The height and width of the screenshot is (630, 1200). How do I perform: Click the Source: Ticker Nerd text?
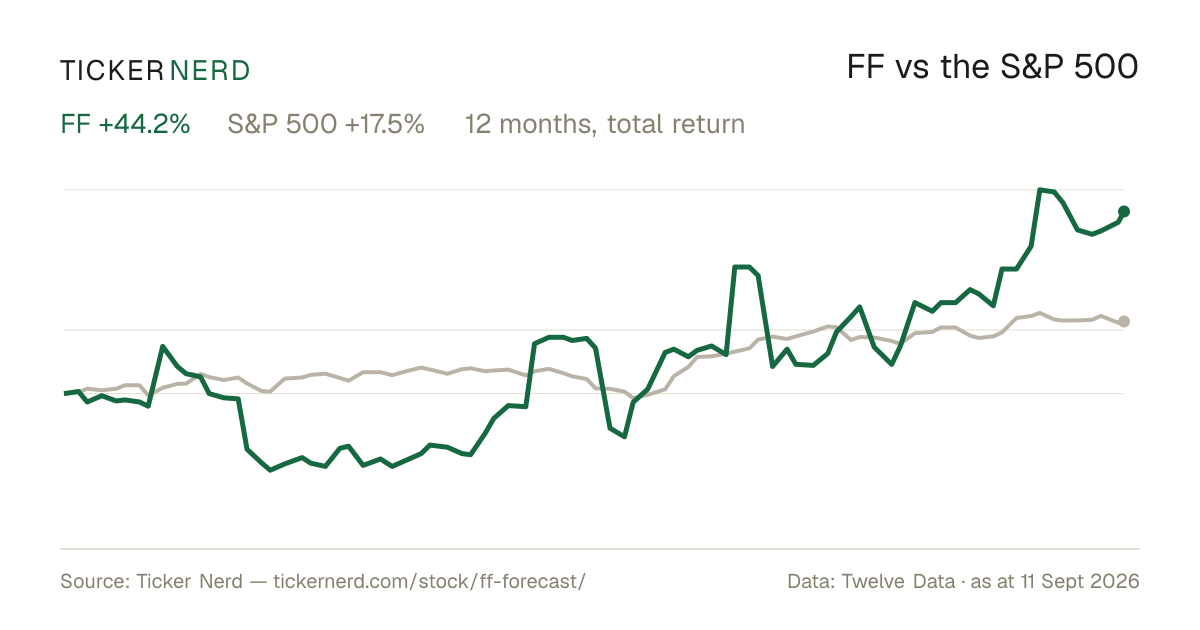click(151, 581)
